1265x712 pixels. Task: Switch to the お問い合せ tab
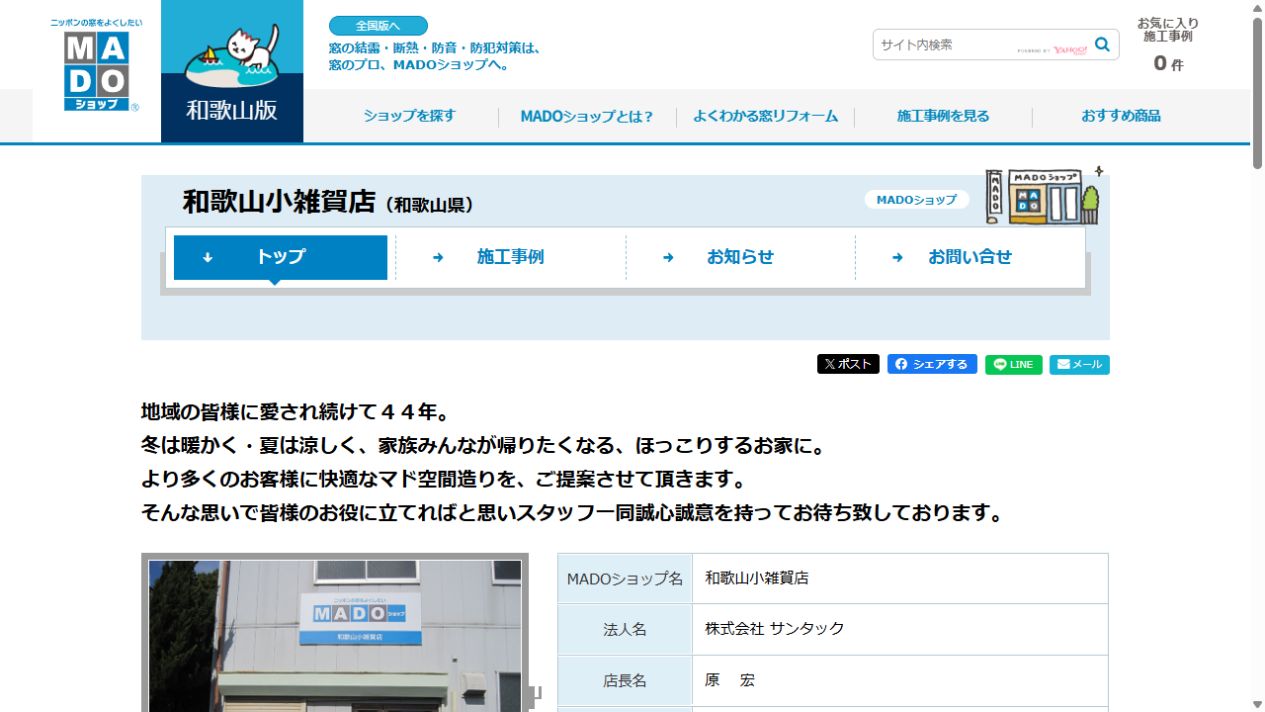coord(970,257)
